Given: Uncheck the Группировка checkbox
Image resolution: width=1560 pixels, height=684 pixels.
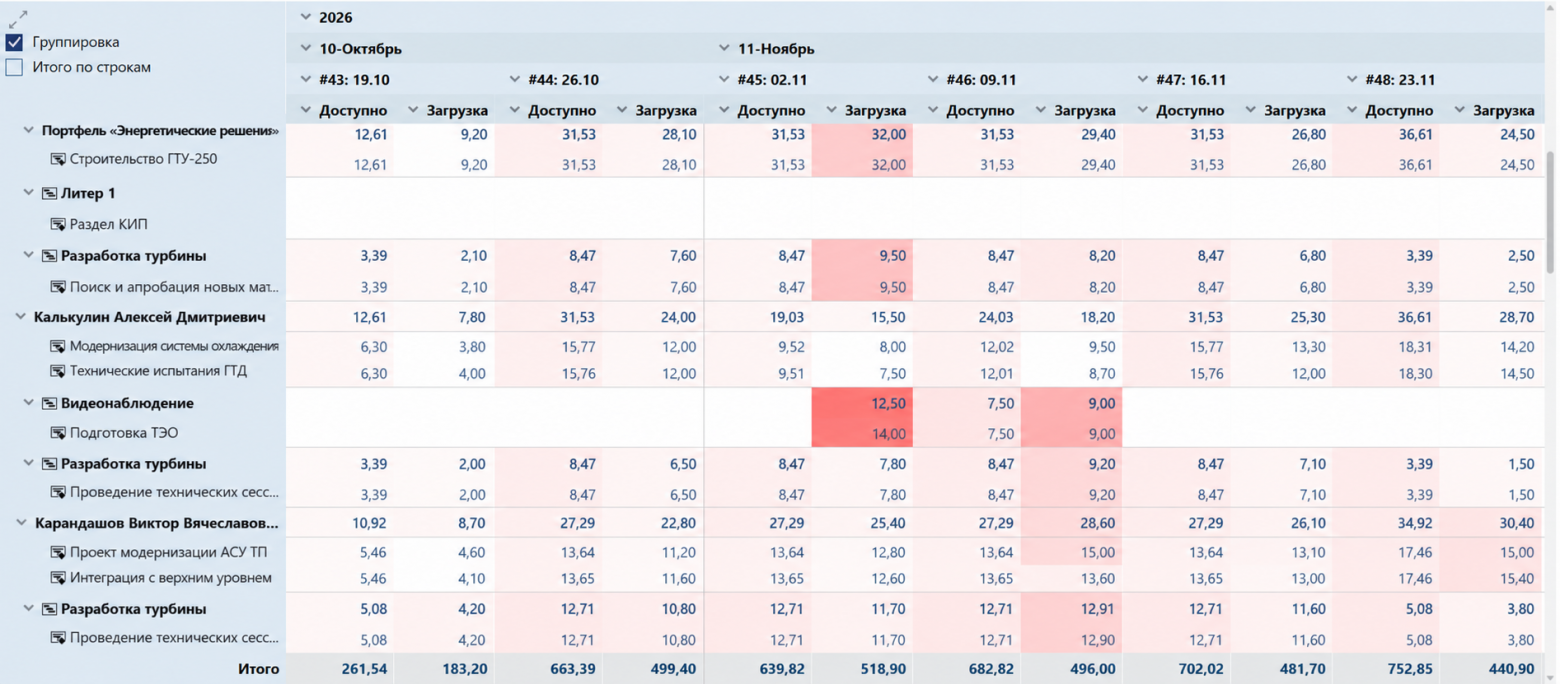Looking at the screenshot, I should [14, 43].
